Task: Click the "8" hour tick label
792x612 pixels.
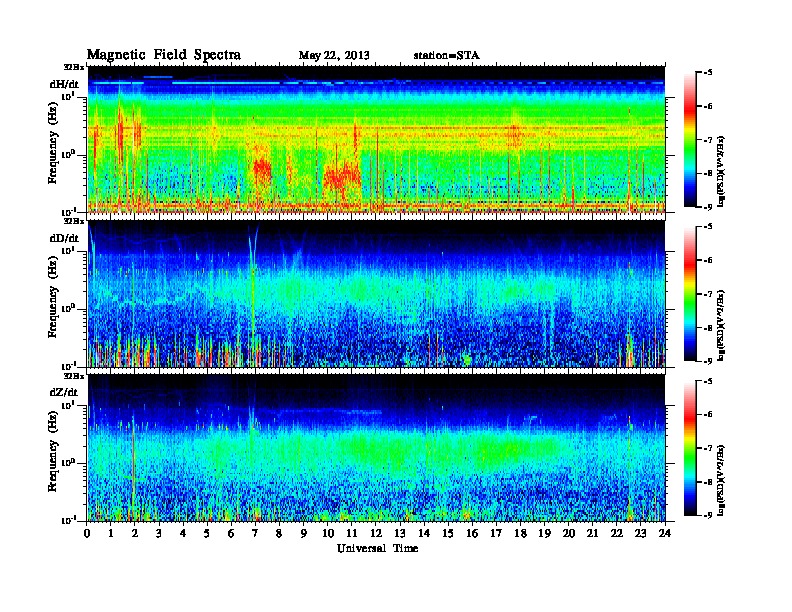Action: point(279,533)
